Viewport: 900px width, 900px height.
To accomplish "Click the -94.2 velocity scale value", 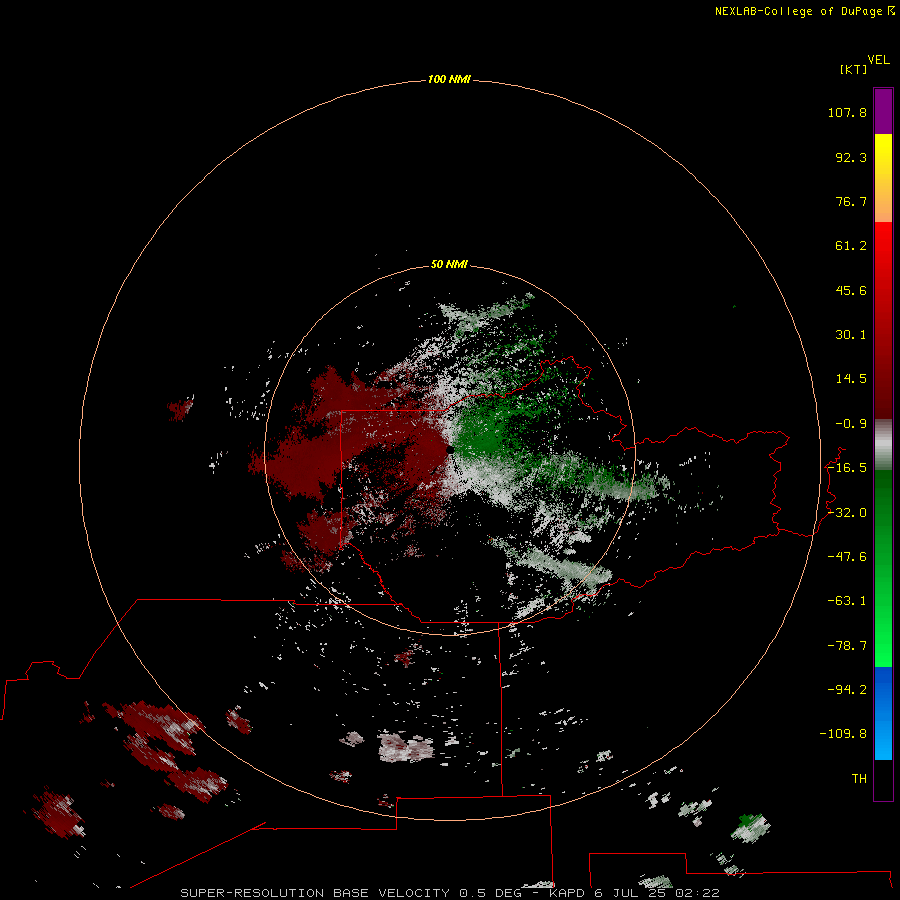I will click(x=847, y=689).
